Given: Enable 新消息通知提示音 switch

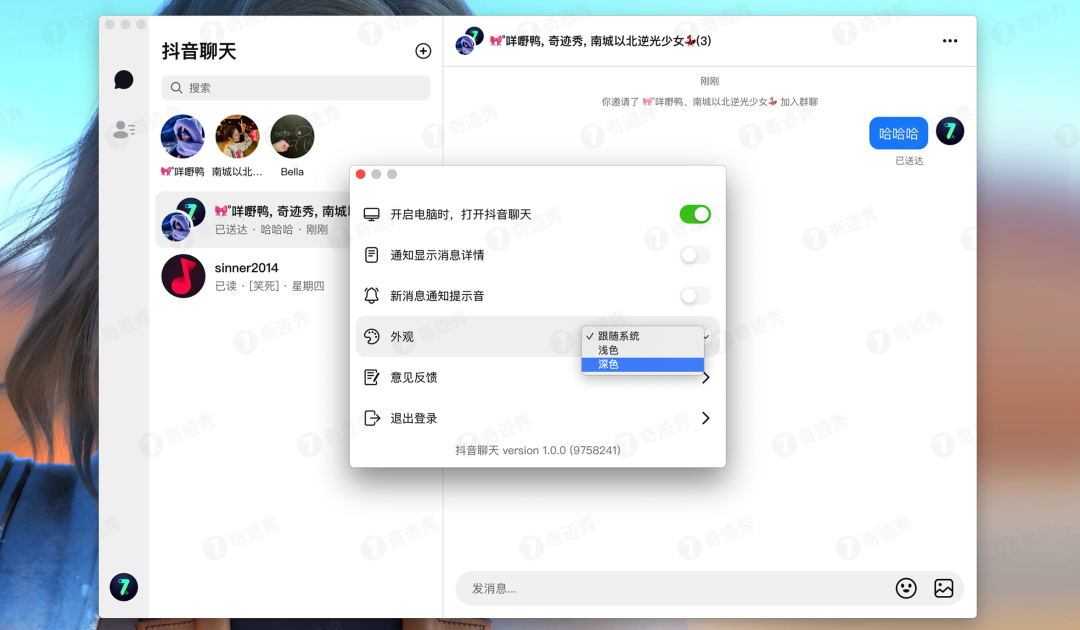Looking at the screenshot, I should 695,296.
